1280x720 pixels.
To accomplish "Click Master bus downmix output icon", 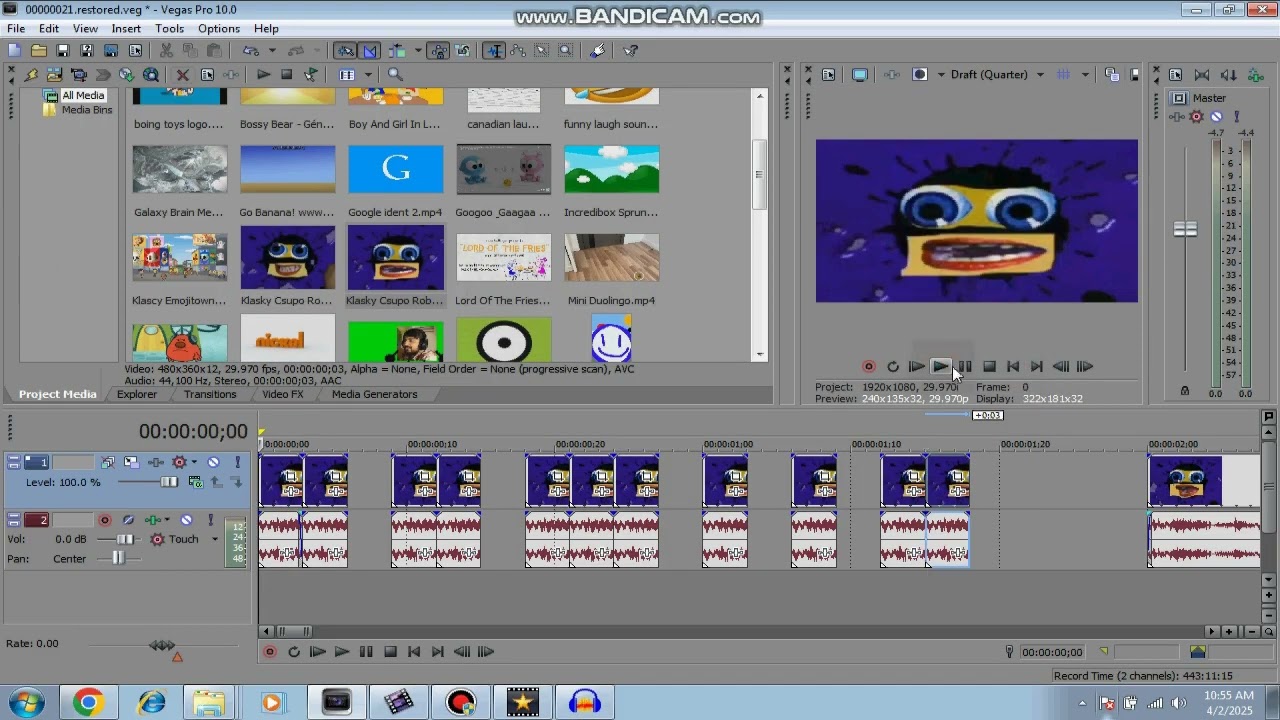I will pyautogui.click(x=1202, y=74).
